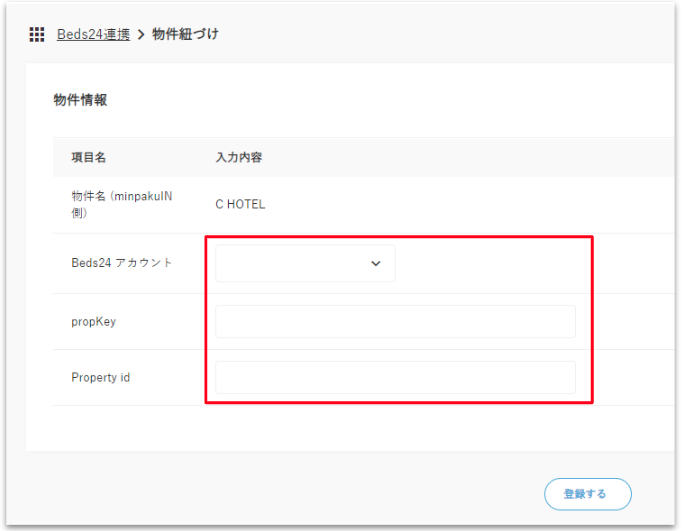Click the left edge of the propKey input
Image resolution: width=686 pixels, height=531 pixels.
[x=222, y=322]
